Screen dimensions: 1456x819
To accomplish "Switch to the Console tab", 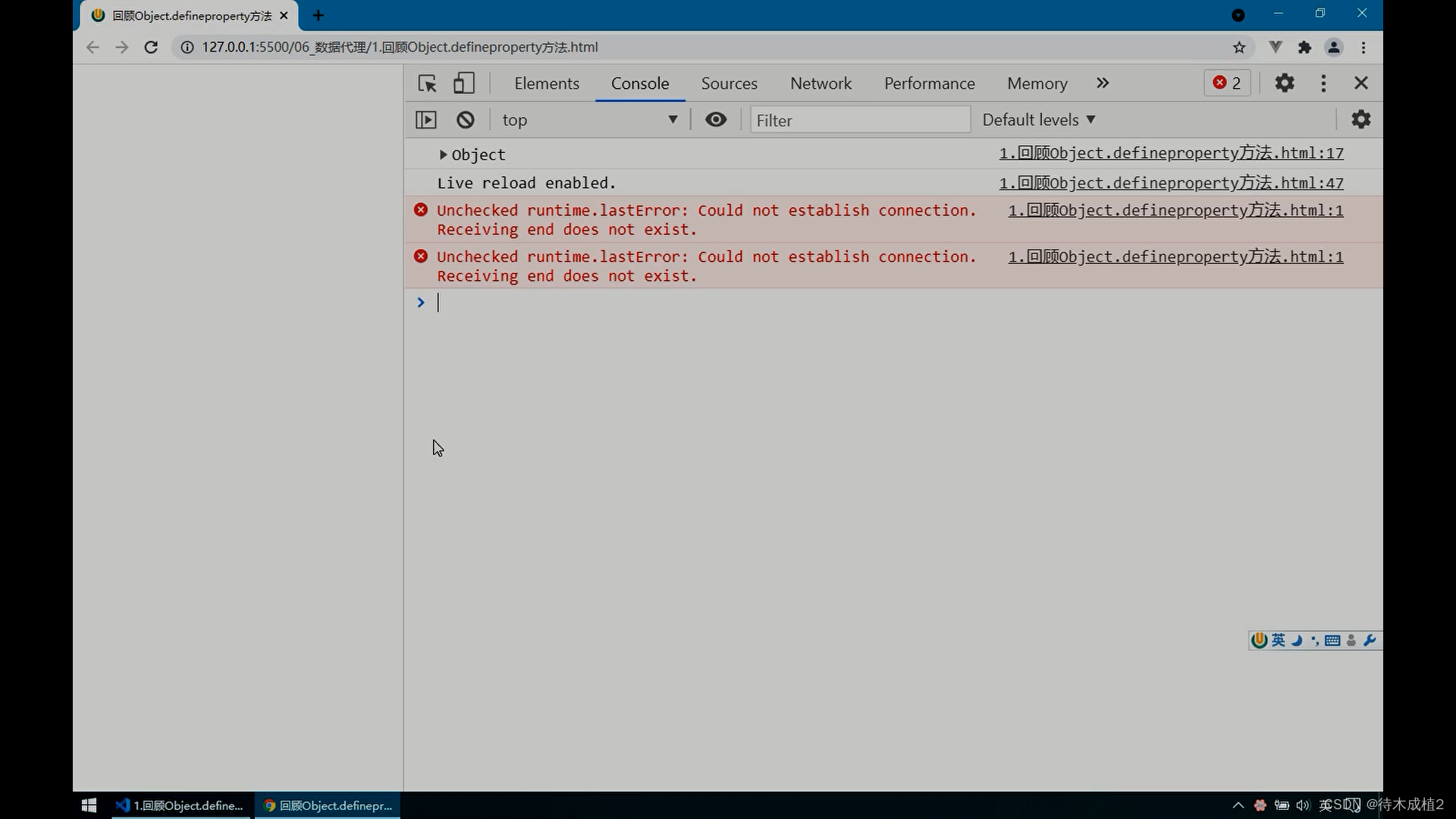I will coord(640,83).
